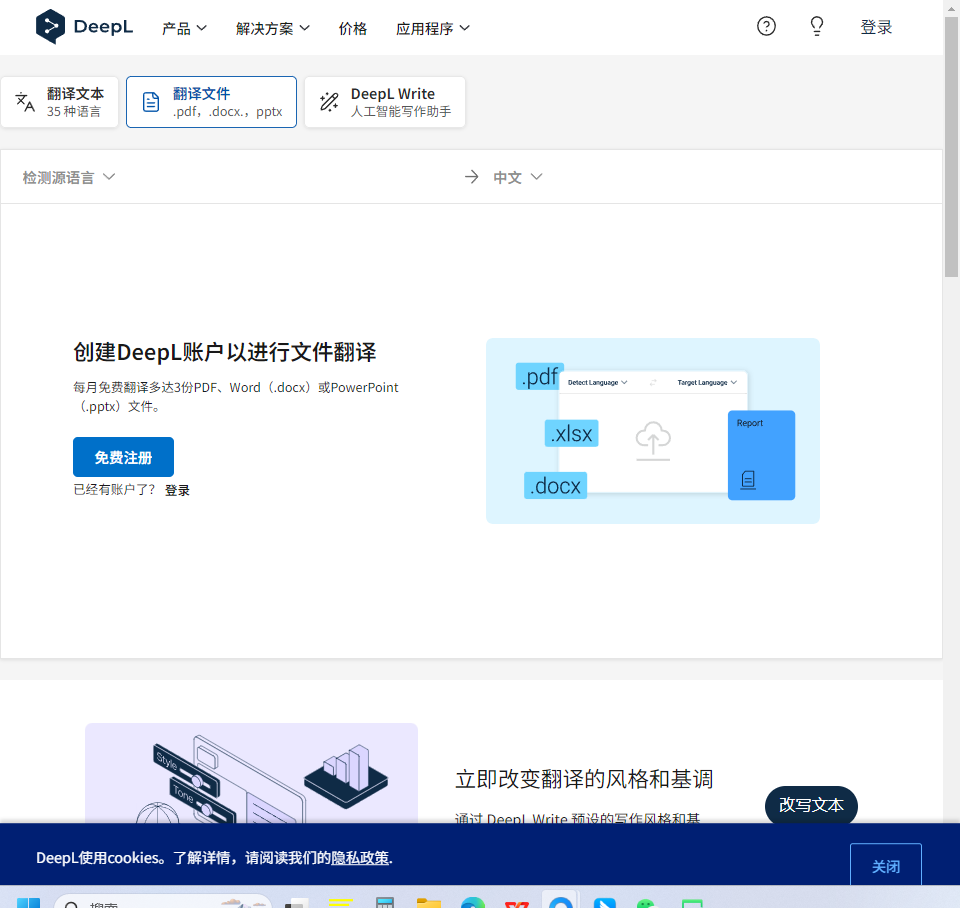Click the Windows Start button on taskbar

coord(28,902)
